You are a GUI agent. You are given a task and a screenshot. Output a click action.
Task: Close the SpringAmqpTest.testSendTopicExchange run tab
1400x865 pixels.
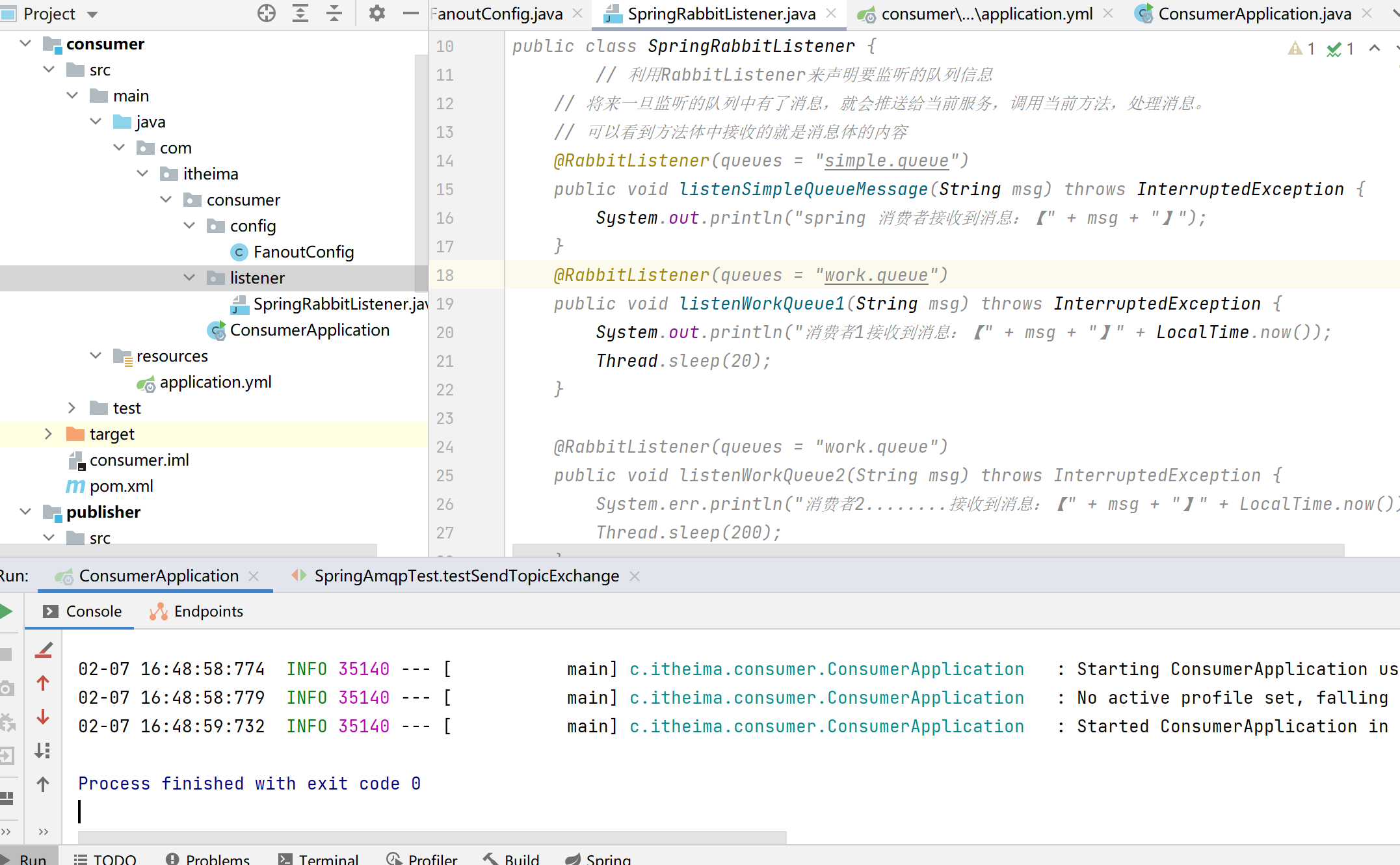(635, 576)
